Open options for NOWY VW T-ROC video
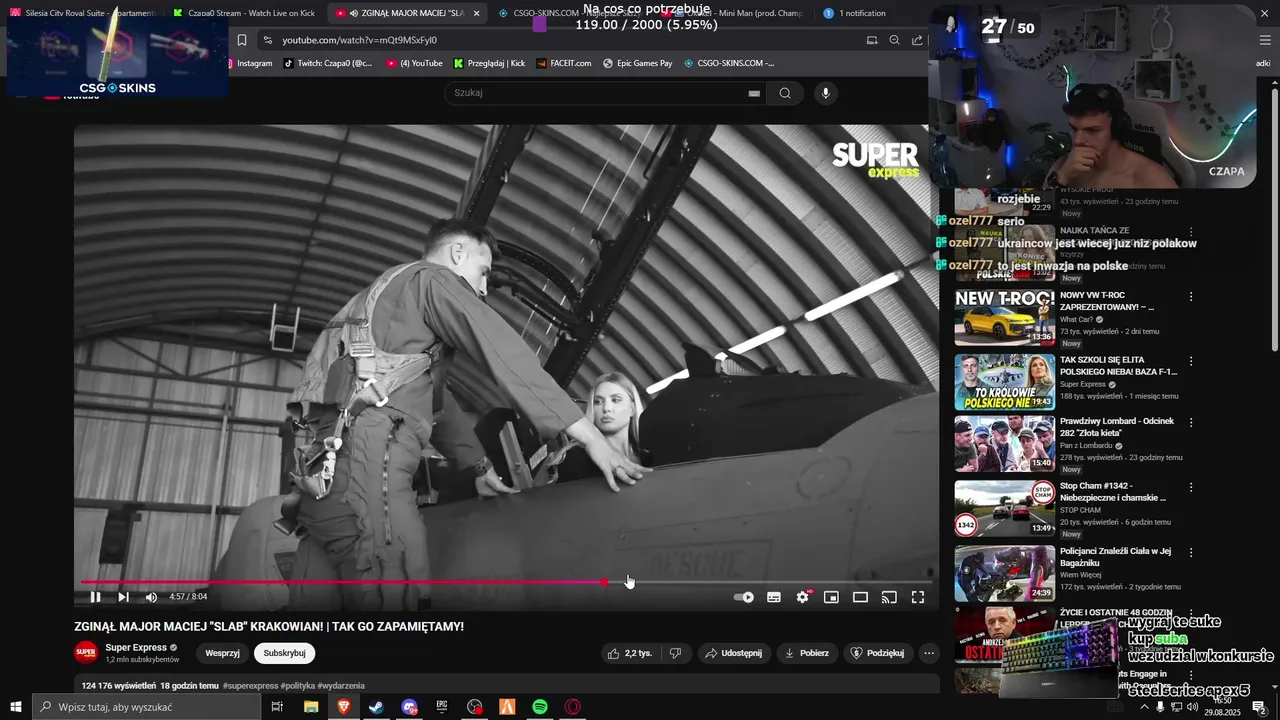This screenshot has width=1280, height=720. click(1191, 297)
